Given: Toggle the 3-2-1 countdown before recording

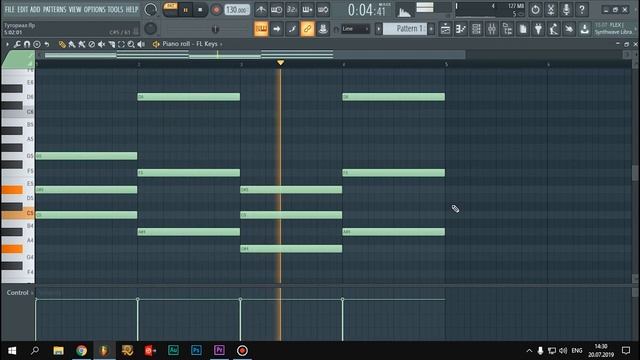Looking at the screenshot, I should point(292,9).
